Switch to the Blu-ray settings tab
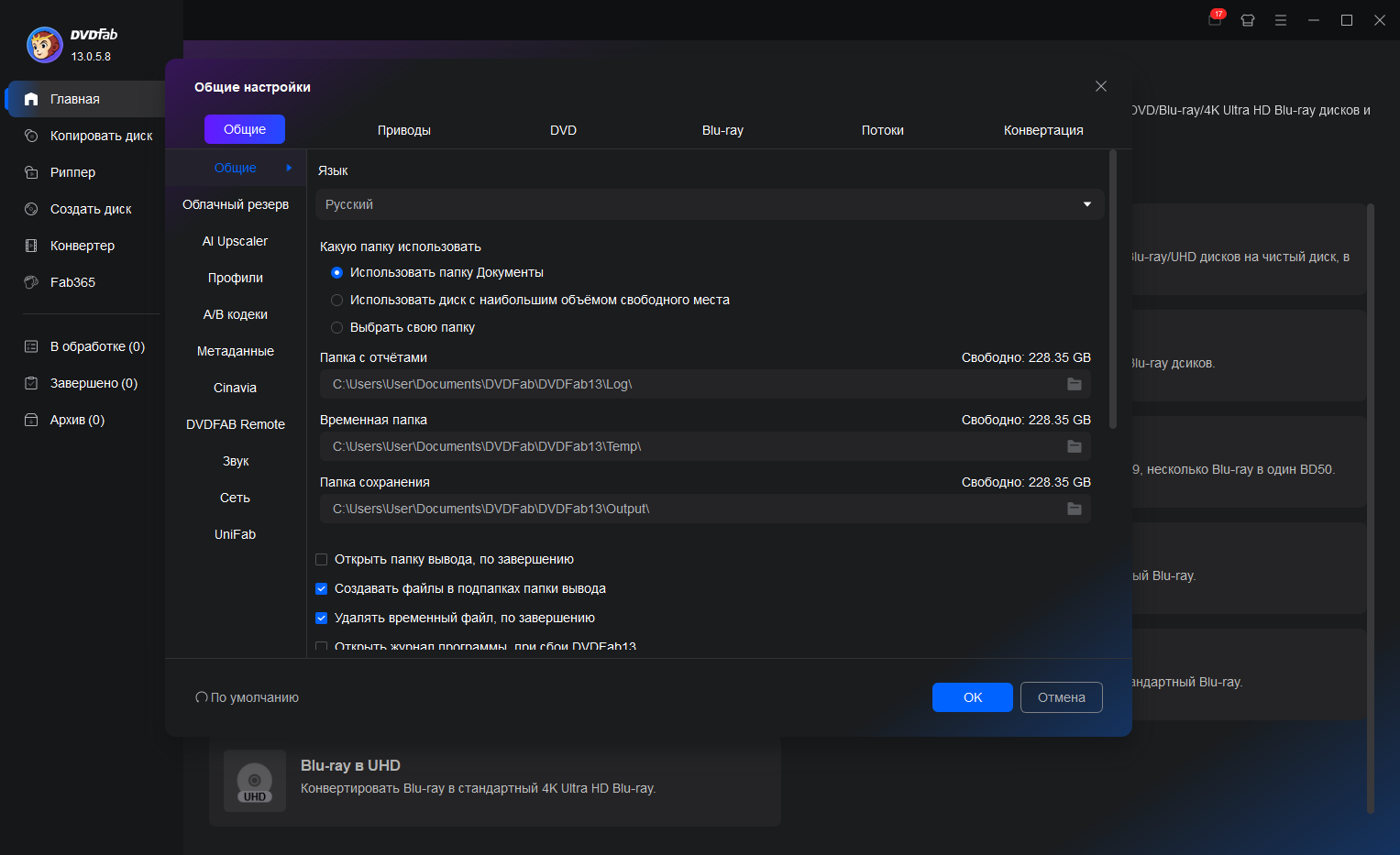The height and width of the screenshot is (855, 1400). click(722, 130)
